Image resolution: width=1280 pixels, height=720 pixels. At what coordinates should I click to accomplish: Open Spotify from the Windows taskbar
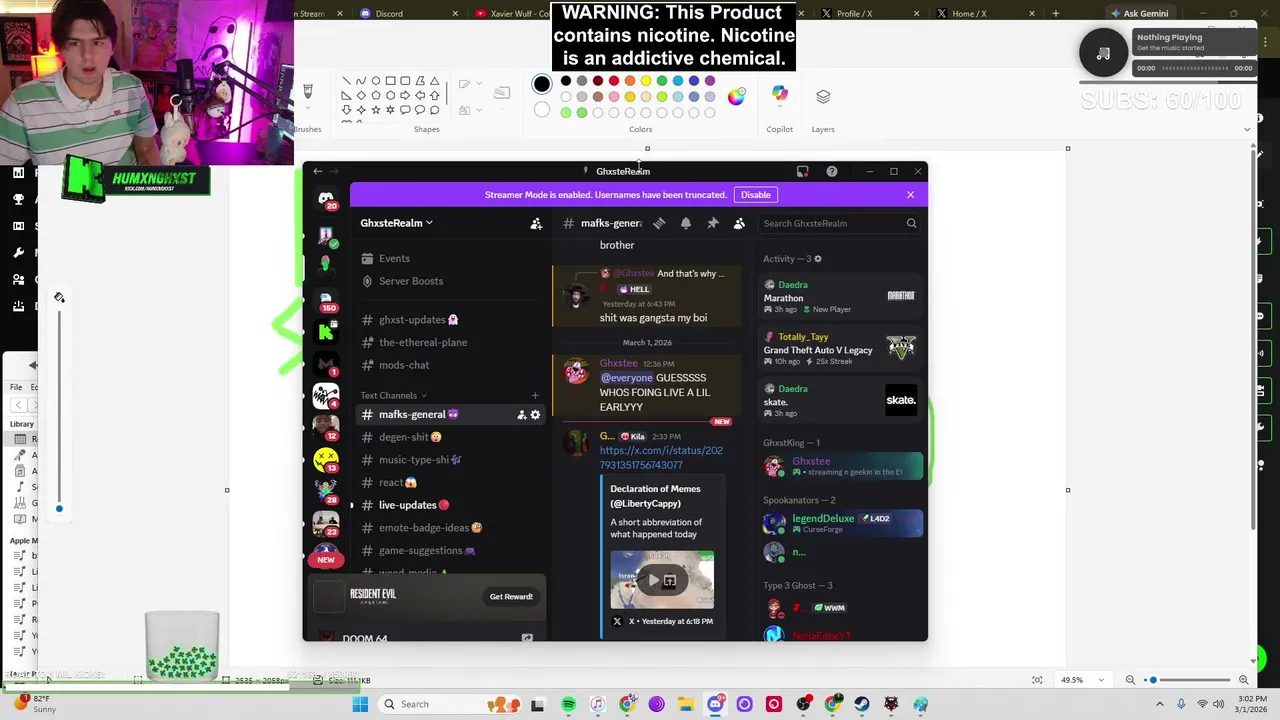click(568, 704)
